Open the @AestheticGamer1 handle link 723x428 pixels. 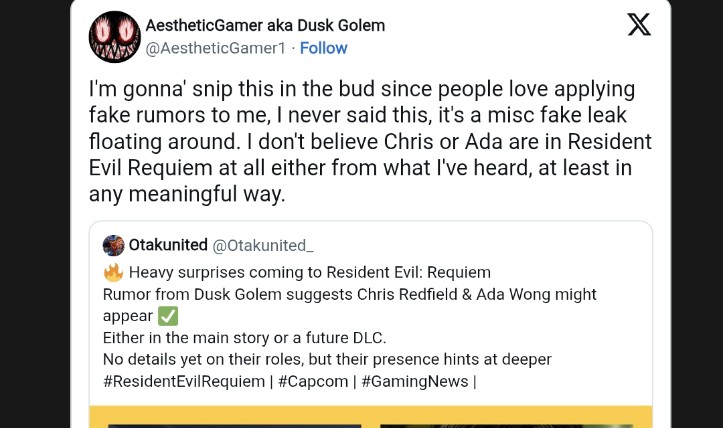[x=216, y=48]
